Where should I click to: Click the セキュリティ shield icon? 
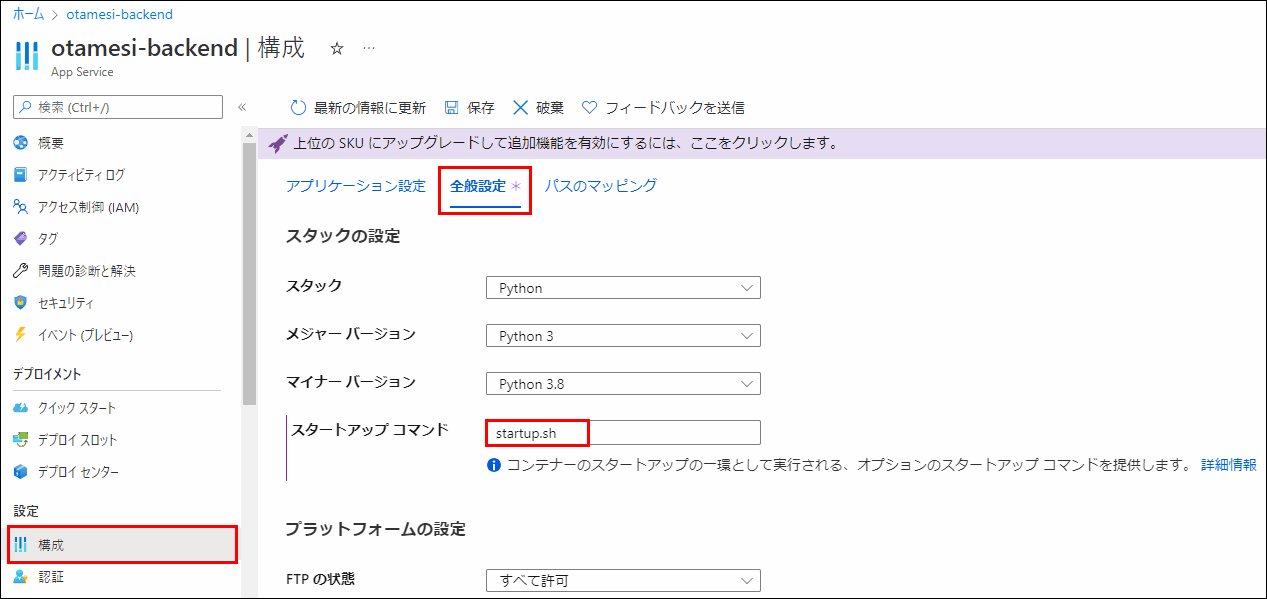click(21, 303)
